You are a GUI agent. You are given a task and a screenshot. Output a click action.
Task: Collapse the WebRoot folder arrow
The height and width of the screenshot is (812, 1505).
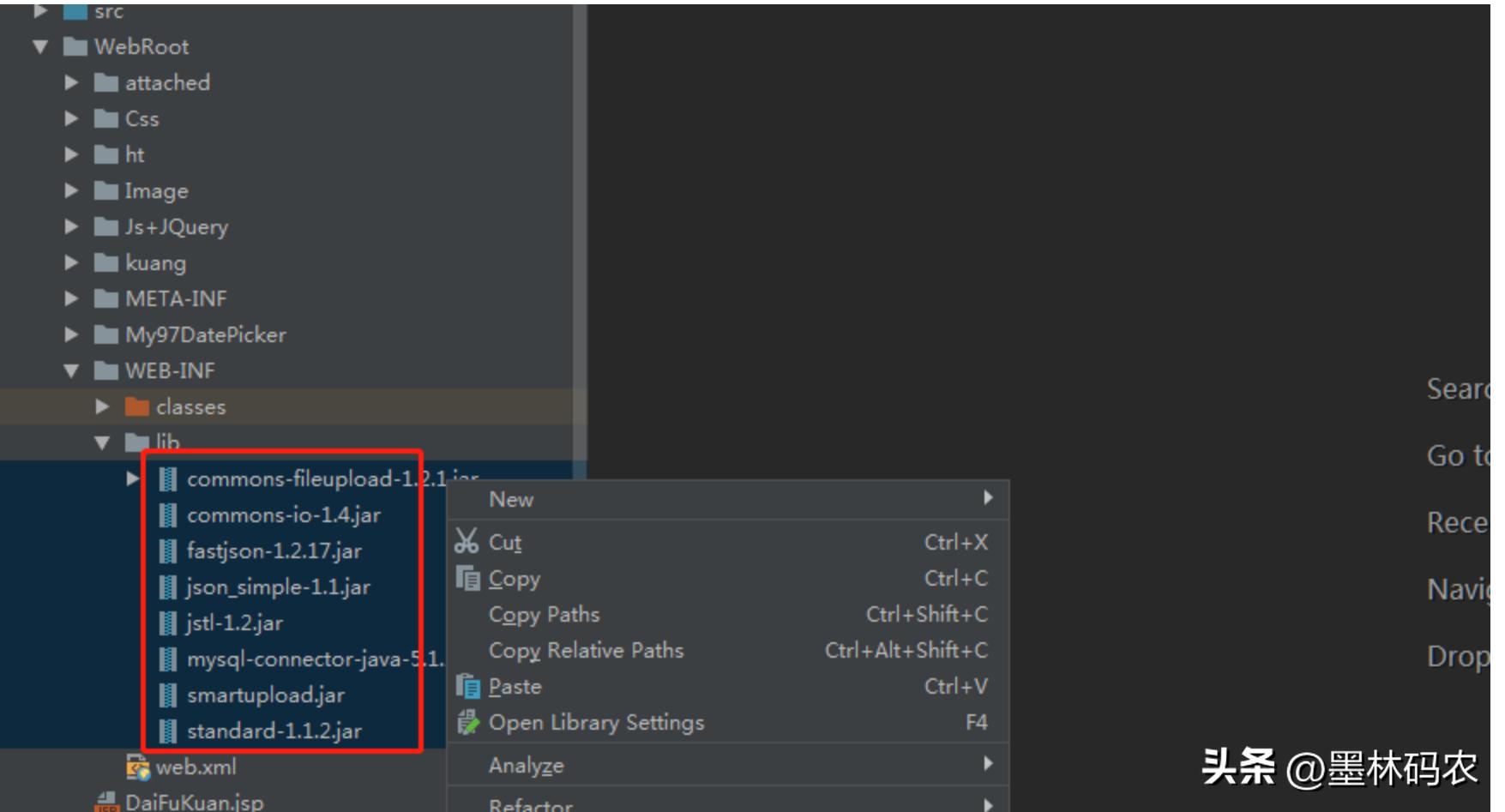pos(40,46)
